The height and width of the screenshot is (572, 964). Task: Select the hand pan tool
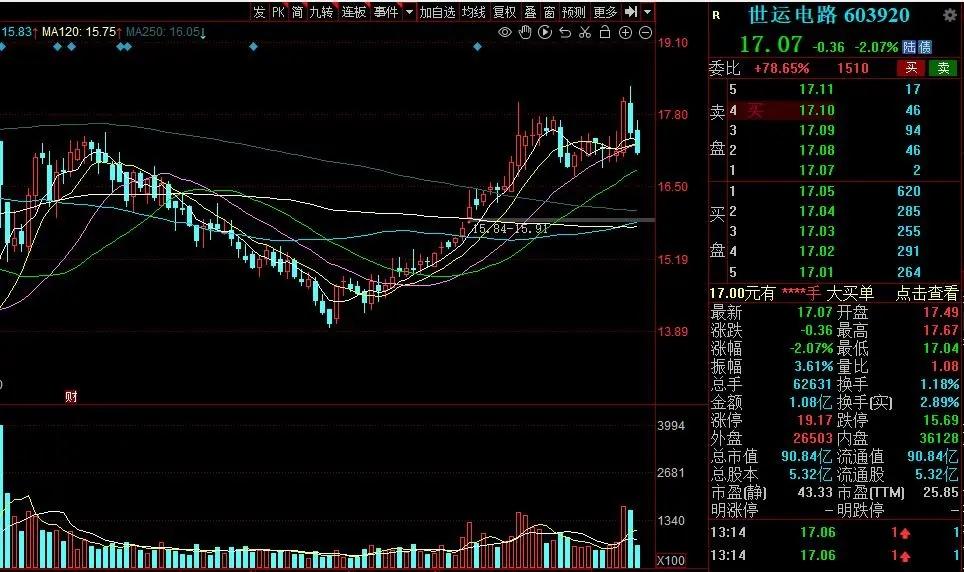[525, 32]
